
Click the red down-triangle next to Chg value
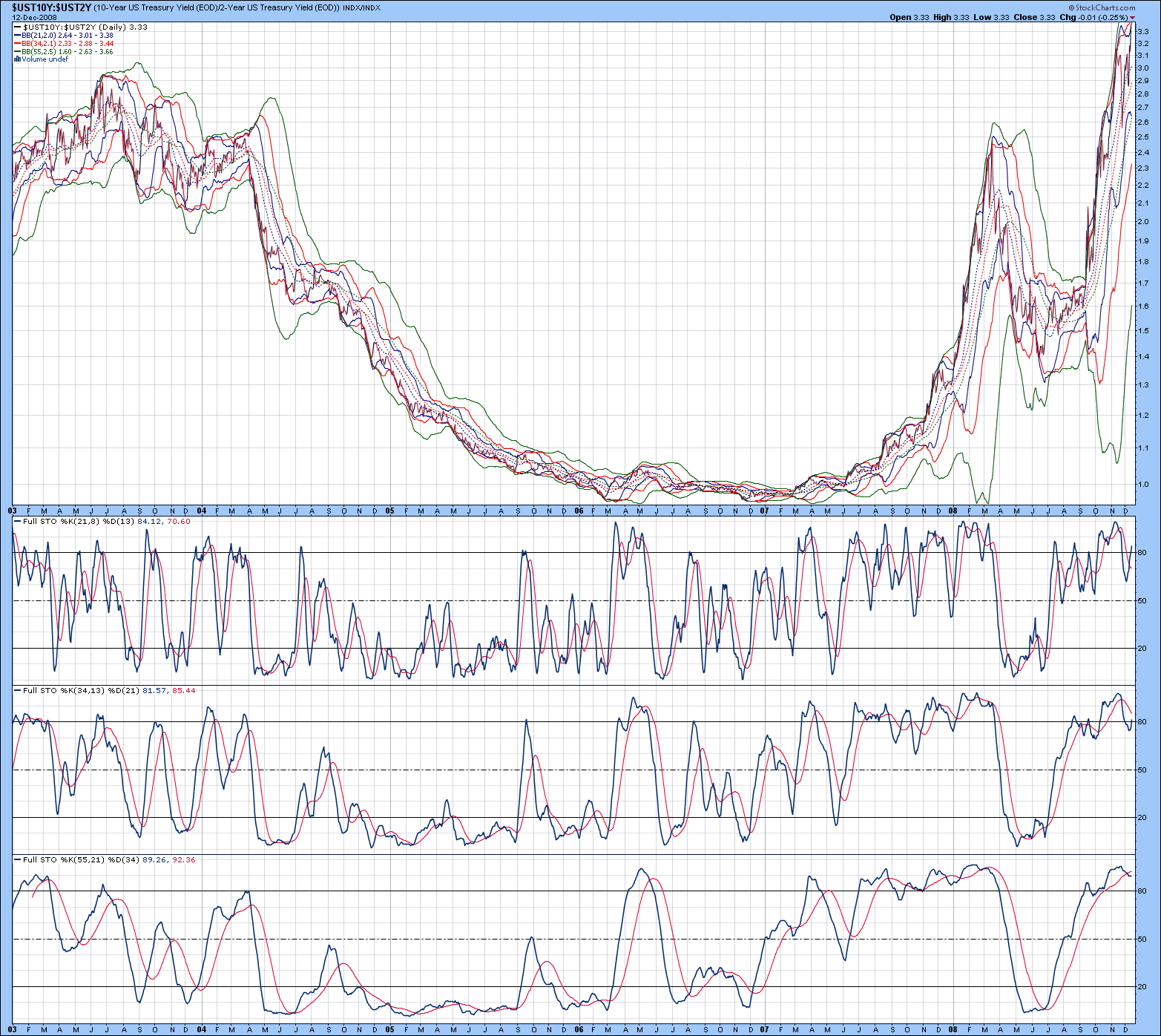(1133, 17)
